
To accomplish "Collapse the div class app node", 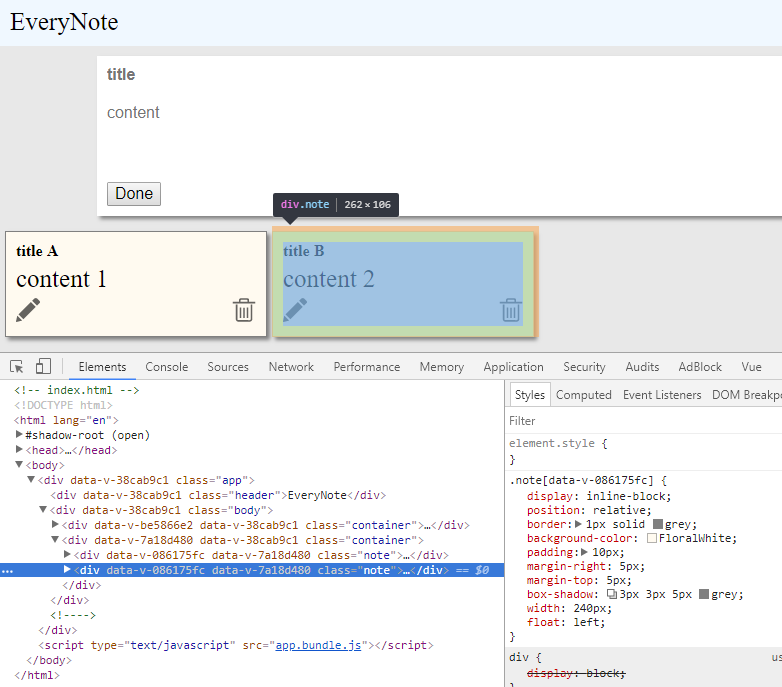I will 31,479.
